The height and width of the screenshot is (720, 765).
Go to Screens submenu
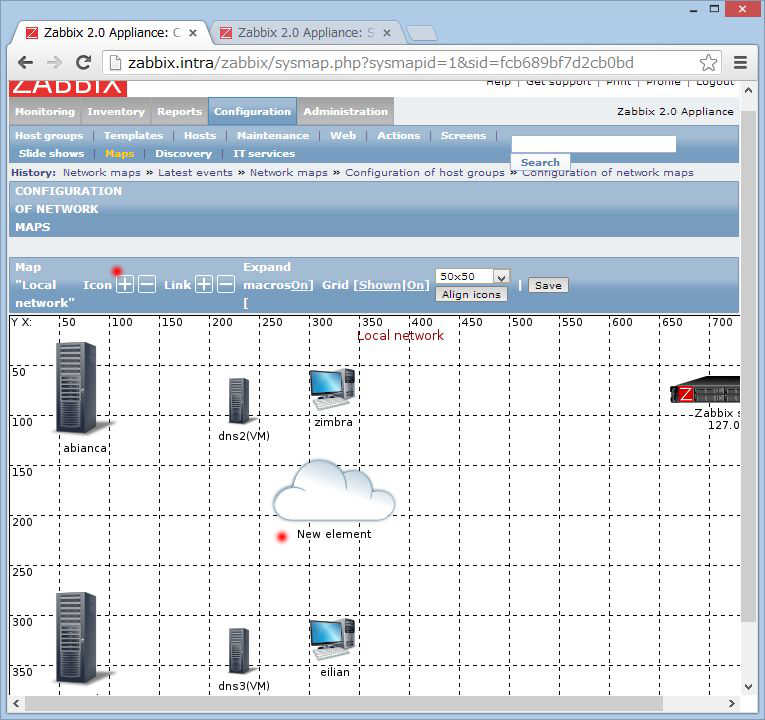[463, 136]
